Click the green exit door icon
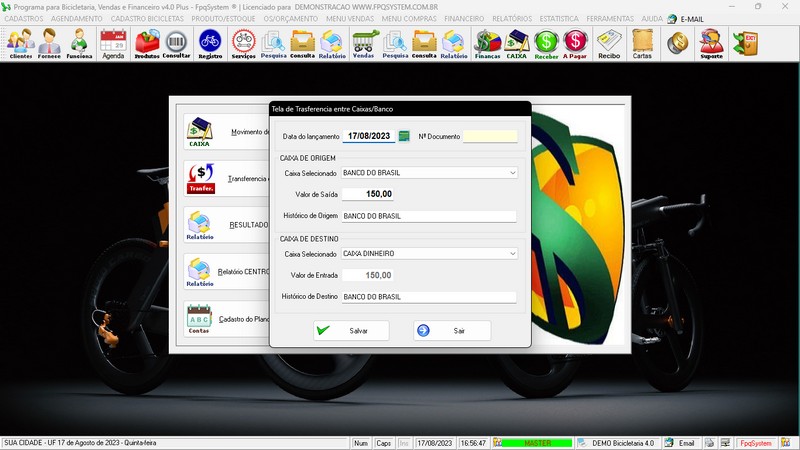800x450 pixels. tap(745, 43)
